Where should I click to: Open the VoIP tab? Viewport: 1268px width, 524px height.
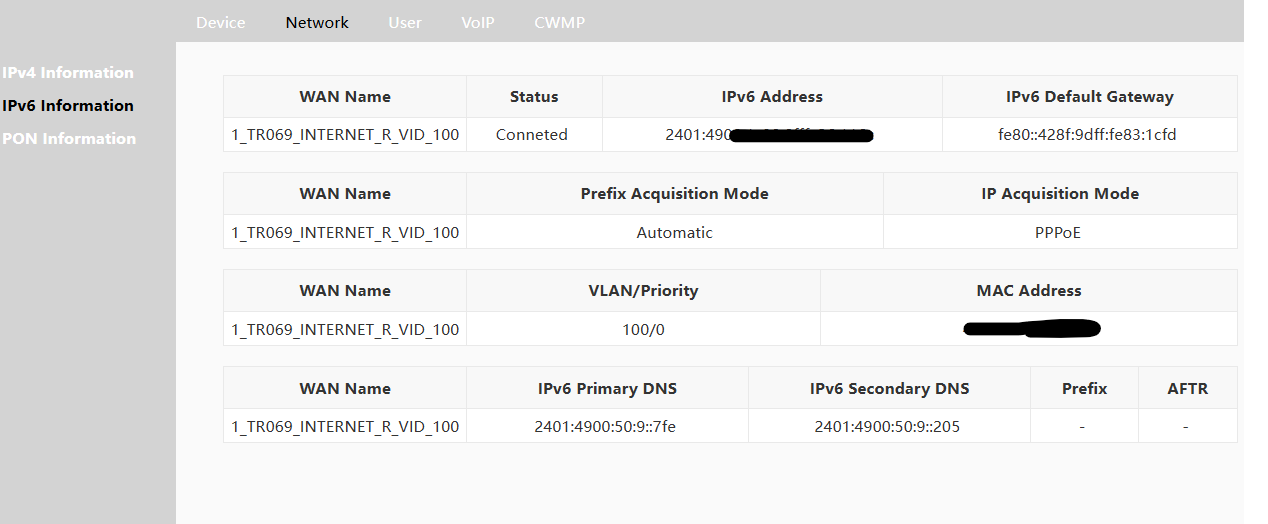click(x=478, y=22)
